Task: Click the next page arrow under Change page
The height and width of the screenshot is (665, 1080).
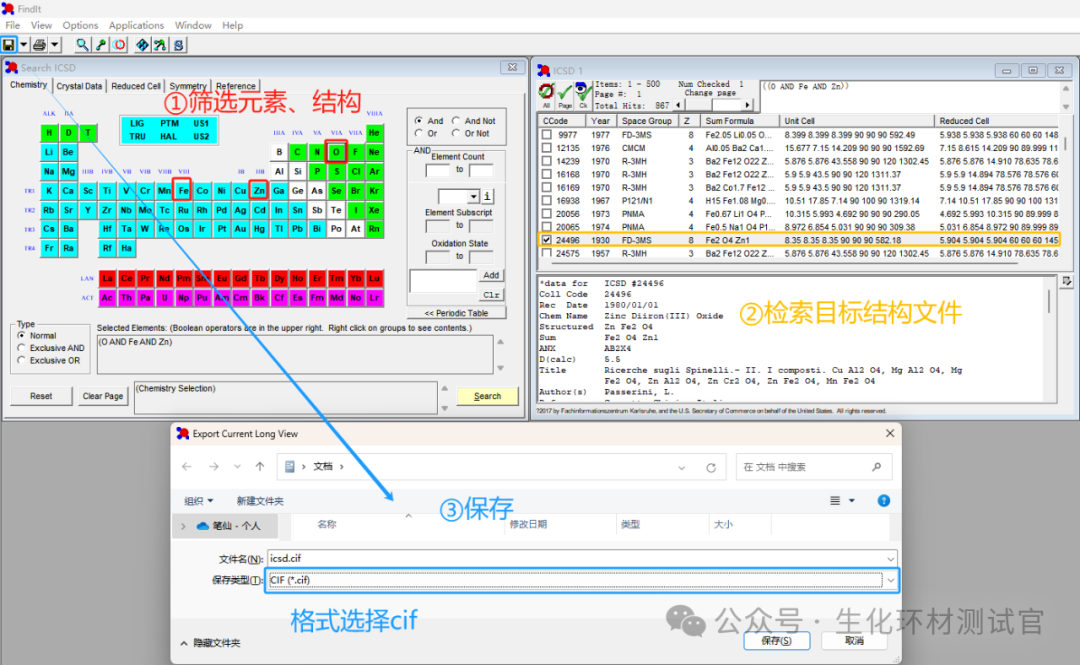Action: tap(748, 105)
